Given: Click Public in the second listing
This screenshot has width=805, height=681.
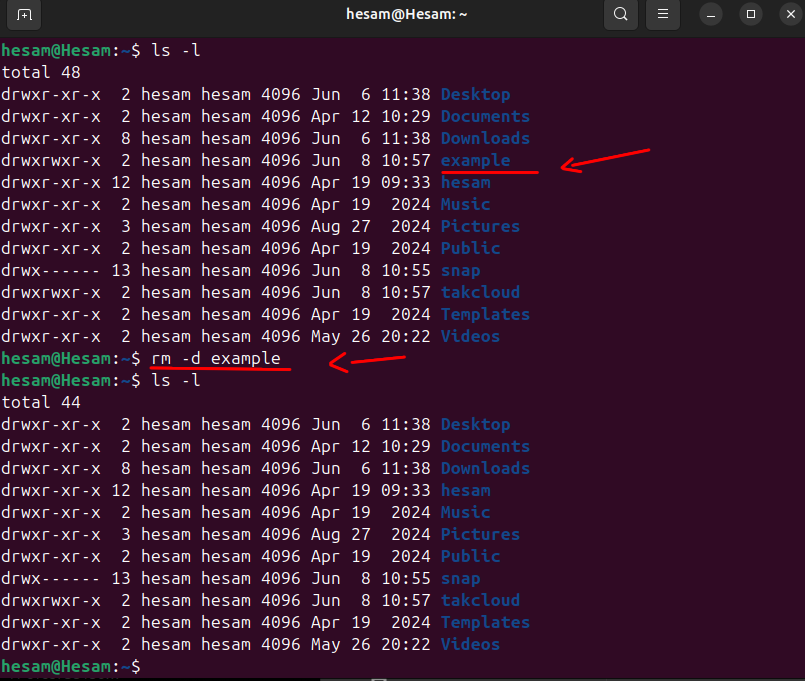Looking at the screenshot, I should (470, 557).
